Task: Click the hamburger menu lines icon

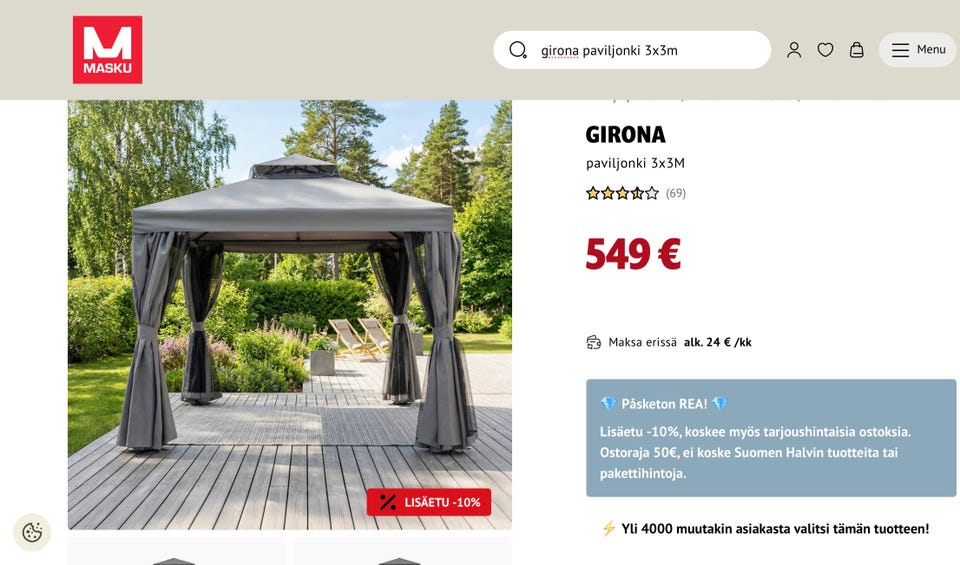Action: [900, 50]
